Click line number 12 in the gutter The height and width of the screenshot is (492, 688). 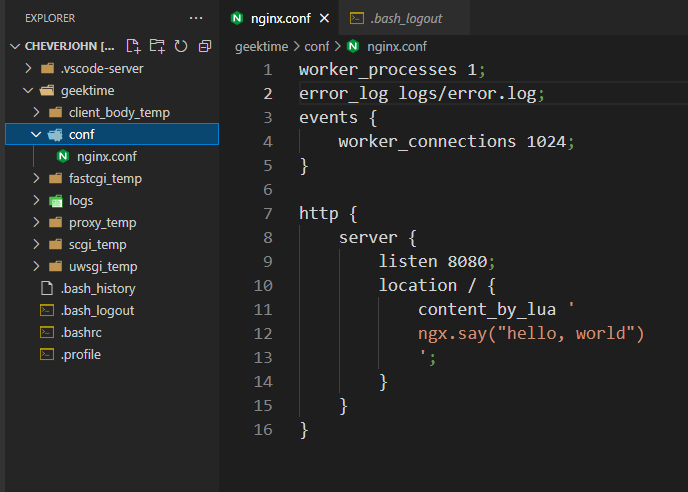click(x=263, y=334)
